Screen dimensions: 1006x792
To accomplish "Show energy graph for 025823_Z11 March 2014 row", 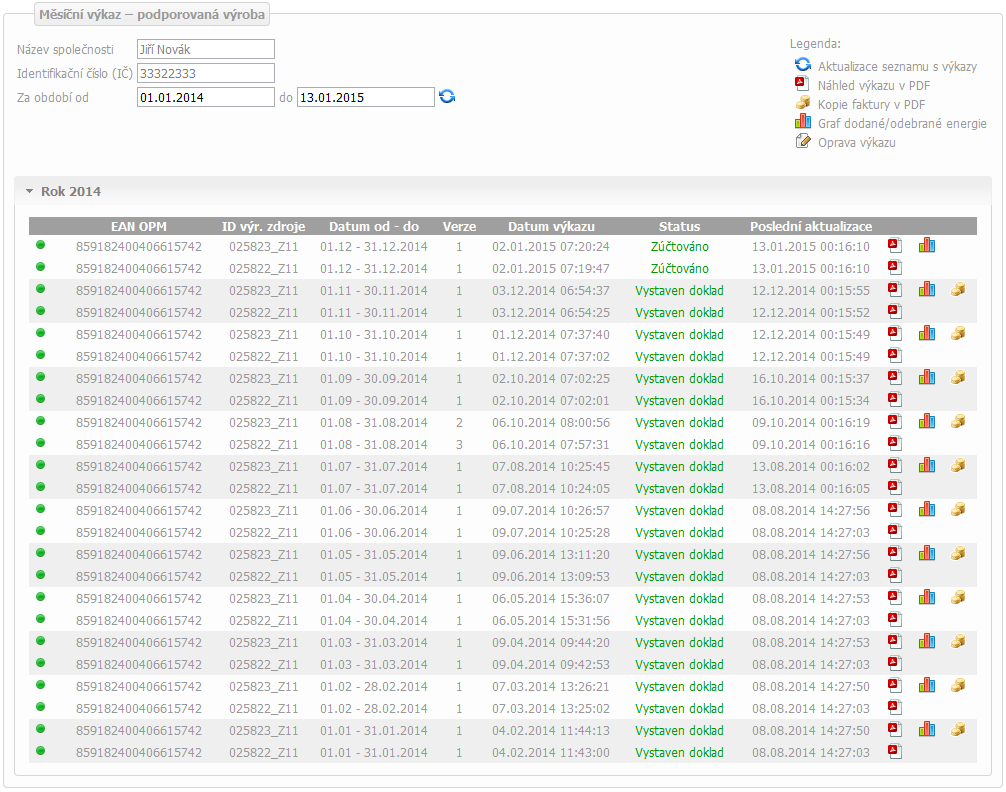I will click(x=927, y=641).
